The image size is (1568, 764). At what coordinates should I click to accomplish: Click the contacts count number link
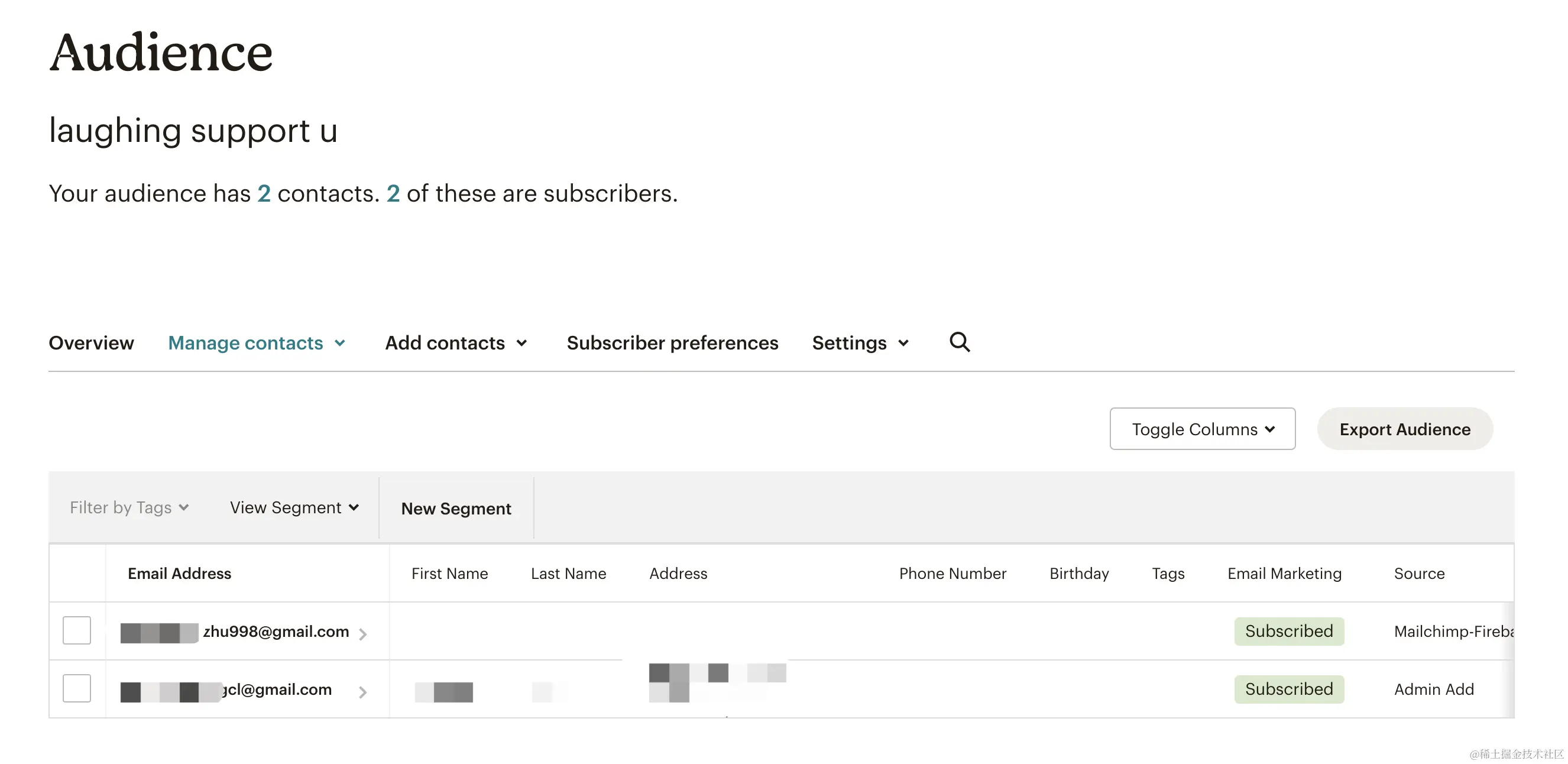pos(264,193)
